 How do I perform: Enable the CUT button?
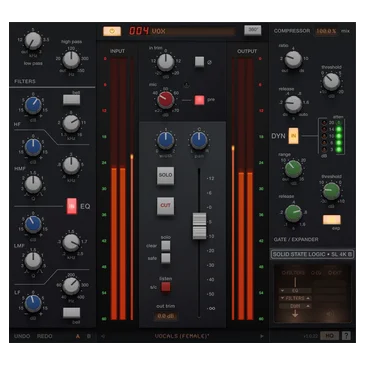[165, 205]
